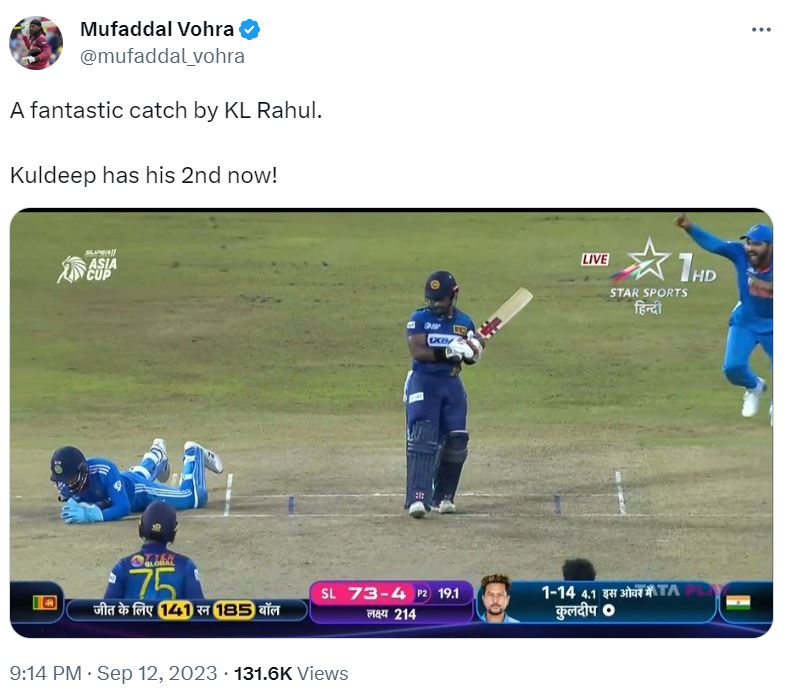The width and height of the screenshot is (793, 697).
Task: Click the "A fantastic catch by KL Rahul." text
Action: tap(166, 110)
